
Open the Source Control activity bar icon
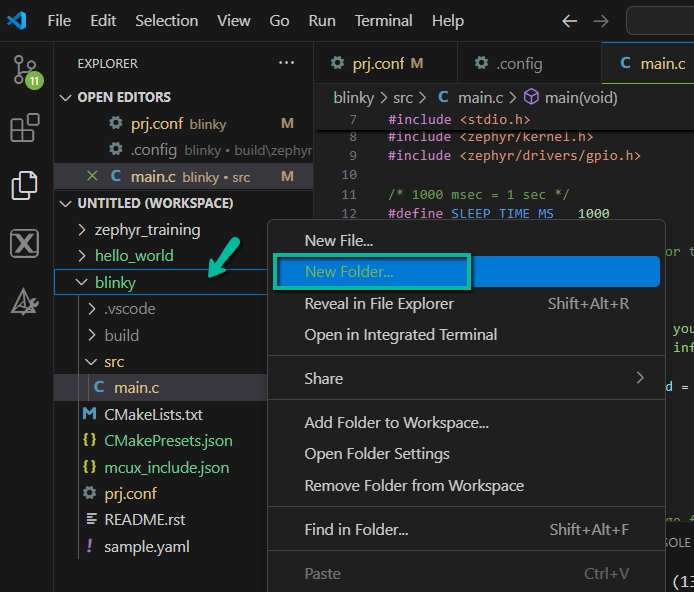pos(26,70)
